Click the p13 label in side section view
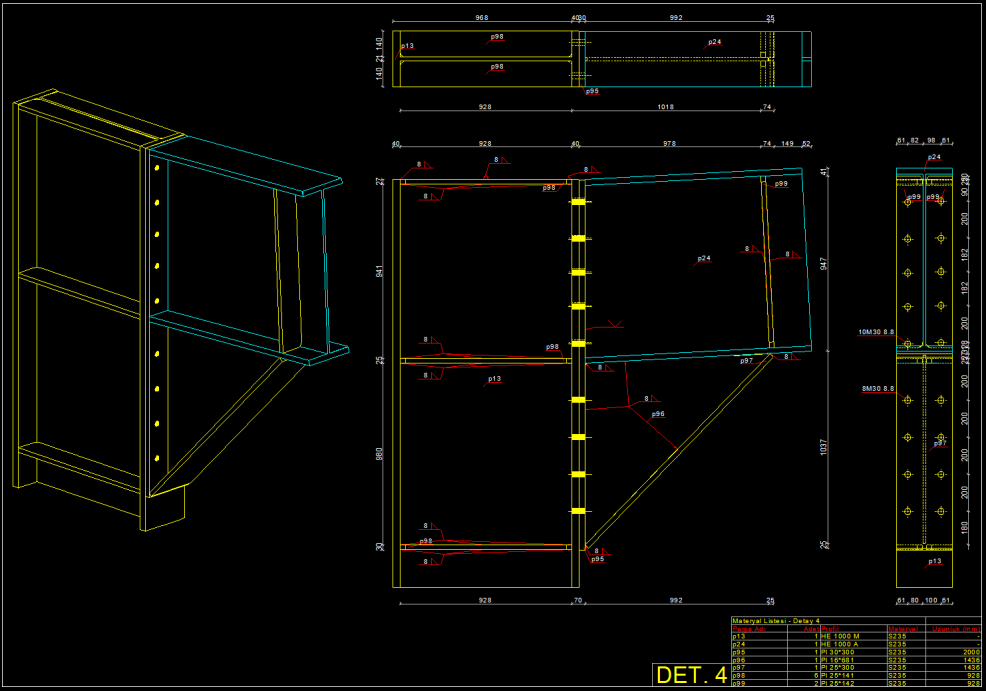The height and width of the screenshot is (691, 986). tap(934, 561)
